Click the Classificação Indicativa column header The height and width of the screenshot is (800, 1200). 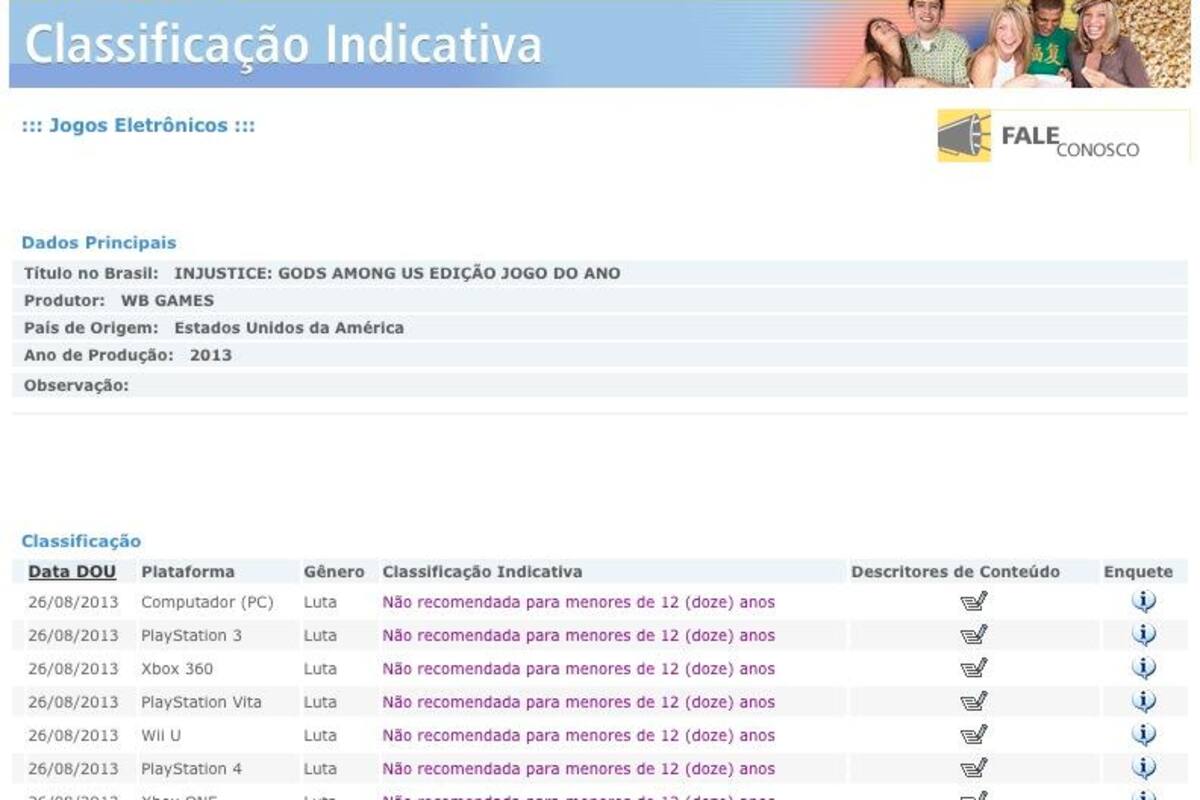(482, 572)
